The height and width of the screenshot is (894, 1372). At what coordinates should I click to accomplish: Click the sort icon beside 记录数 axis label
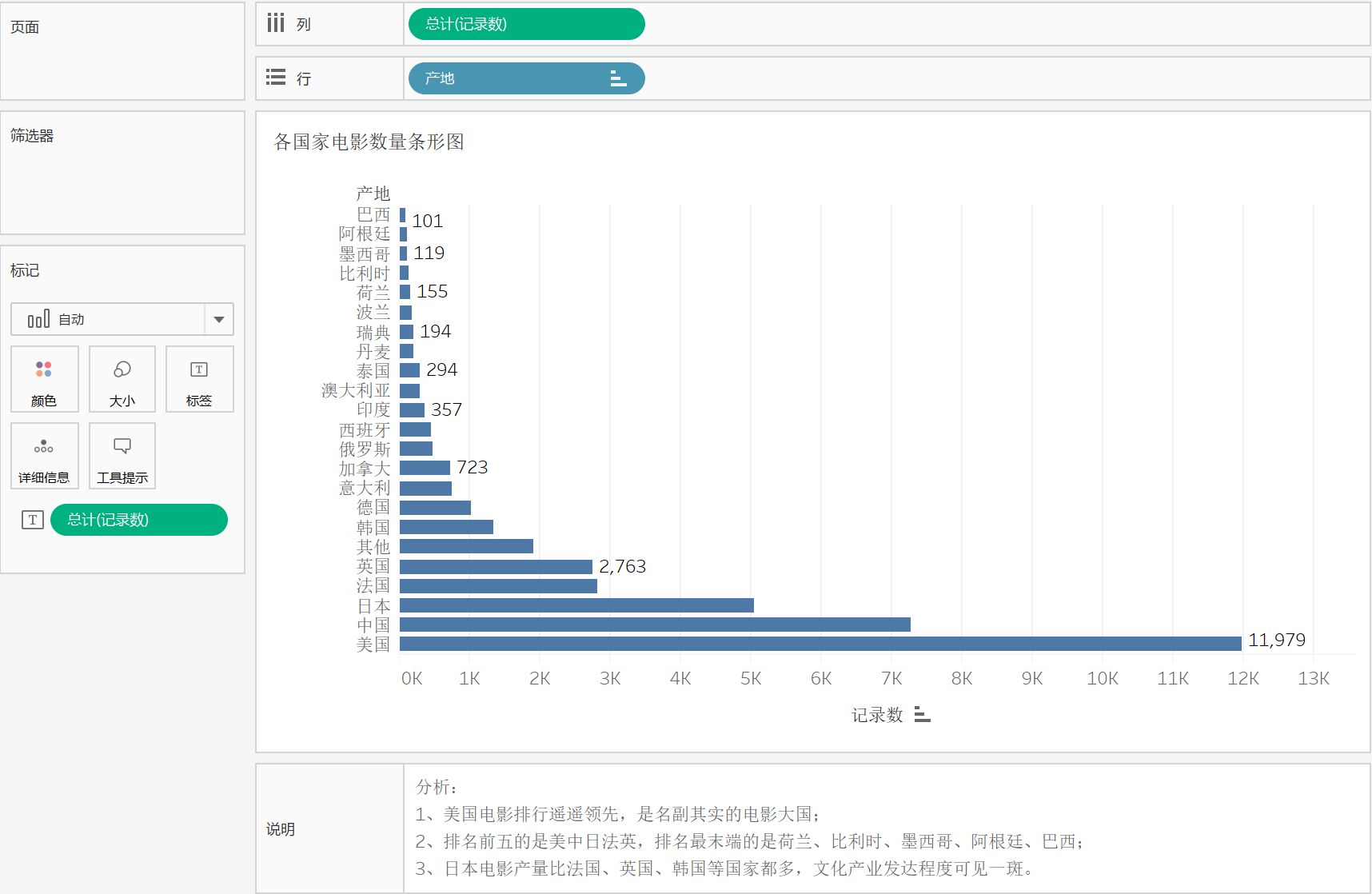click(923, 715)
